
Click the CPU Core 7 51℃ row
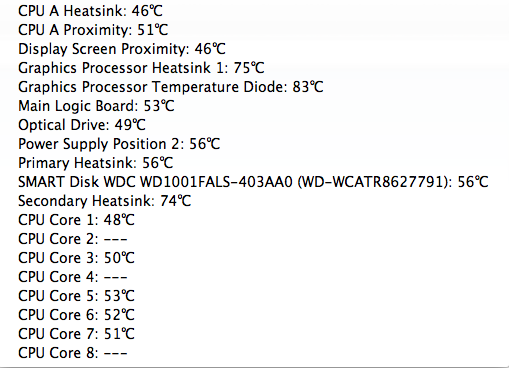[x=76, y=334]
